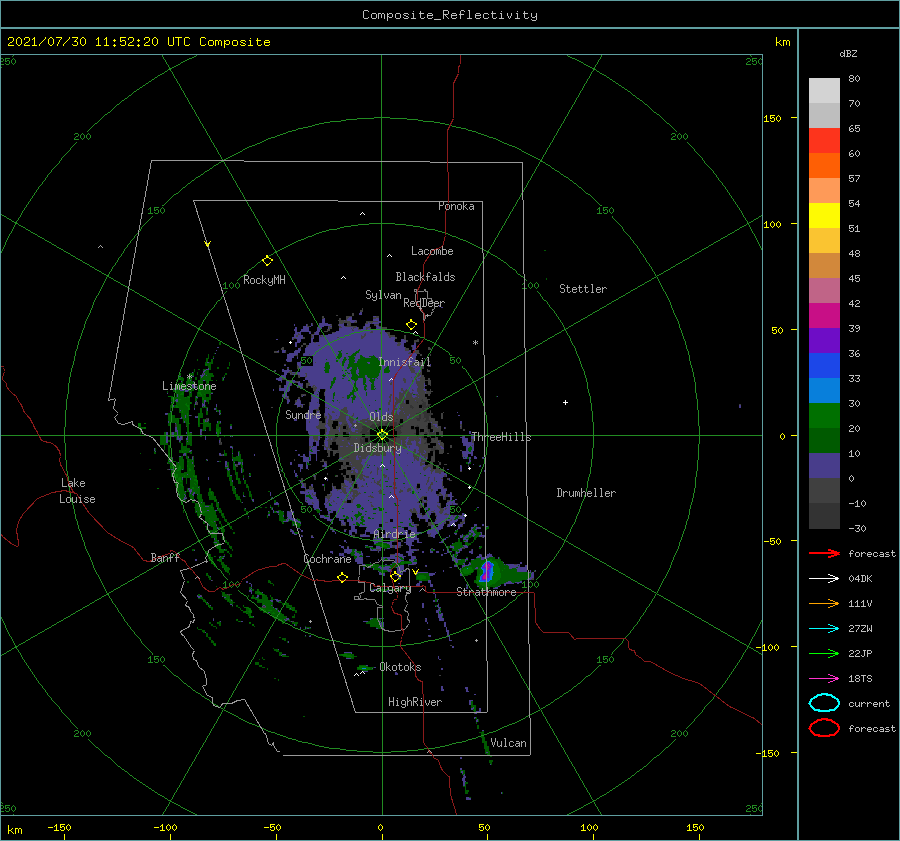Image resolution: width=900 pixels, height=841 pixels.
Task: Click the red forecast ellipse legend symbol
Action: [x=824, y=728]
